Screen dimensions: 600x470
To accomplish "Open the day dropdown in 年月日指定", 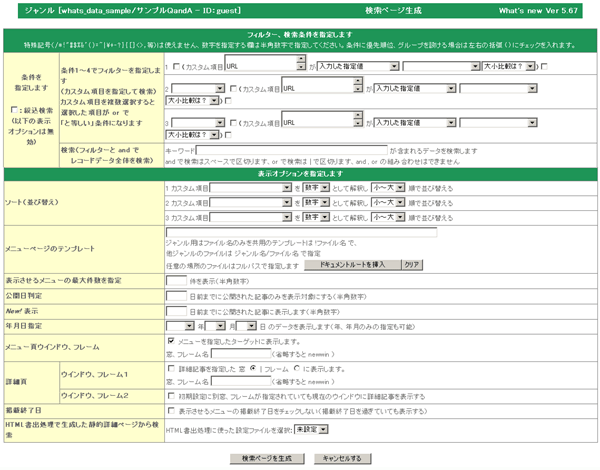I will 246,326.
